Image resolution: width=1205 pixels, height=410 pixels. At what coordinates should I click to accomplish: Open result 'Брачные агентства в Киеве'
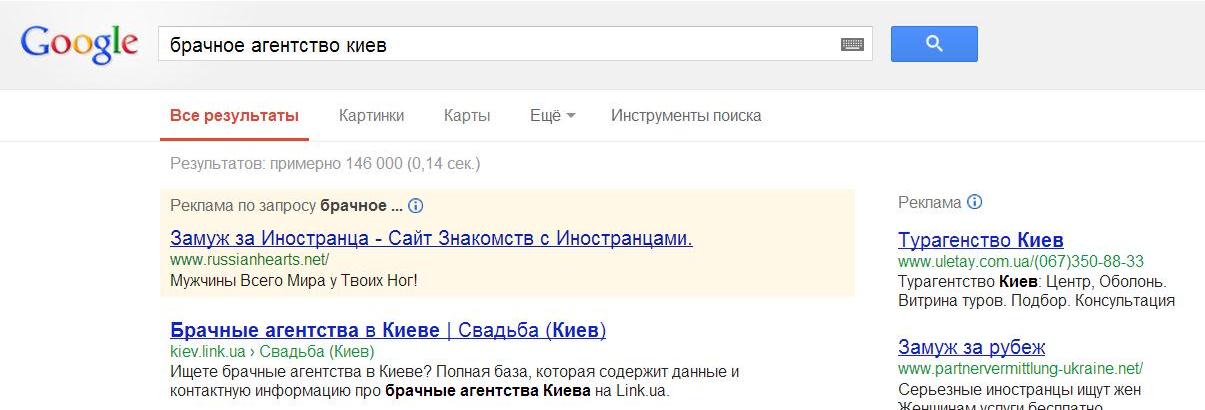click(x=388, y=330)
